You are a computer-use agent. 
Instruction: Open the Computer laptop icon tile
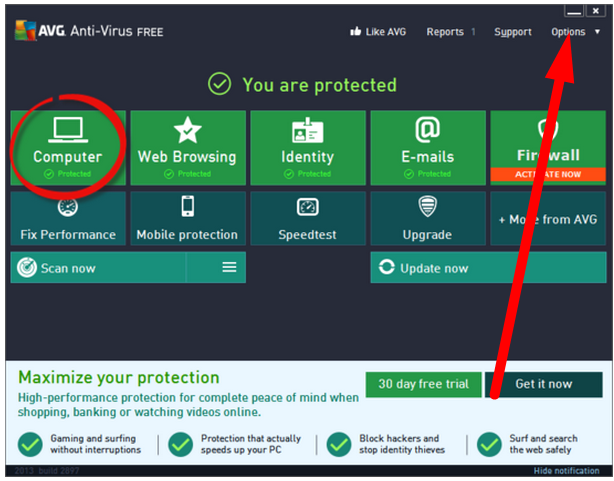[68, 130]
